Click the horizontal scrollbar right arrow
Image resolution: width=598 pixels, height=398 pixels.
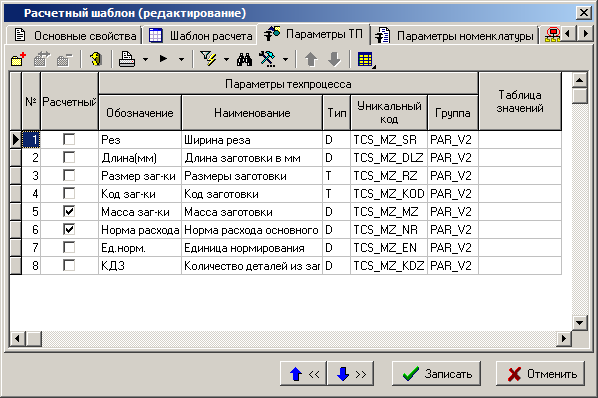[x=564, y=338]
